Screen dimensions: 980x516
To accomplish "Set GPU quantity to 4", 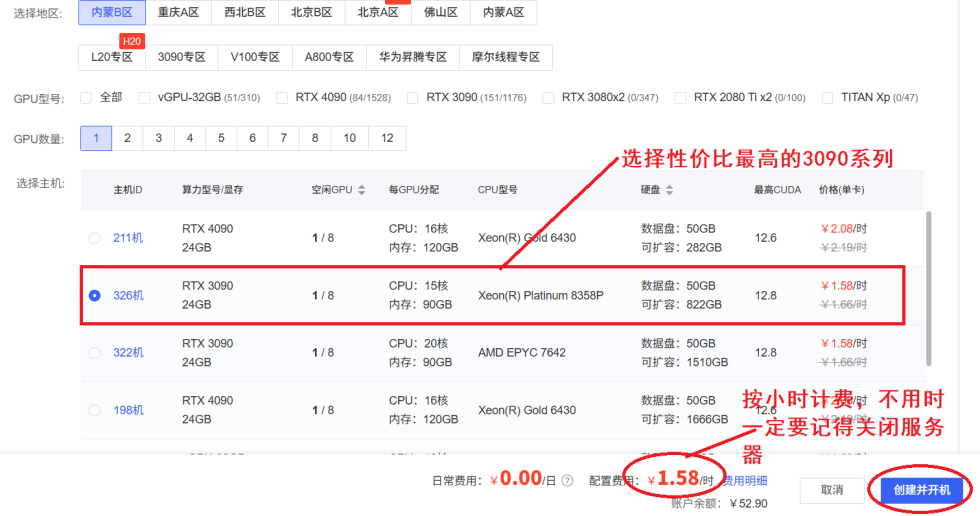I will pyautogui.click(x=189, y=138).
